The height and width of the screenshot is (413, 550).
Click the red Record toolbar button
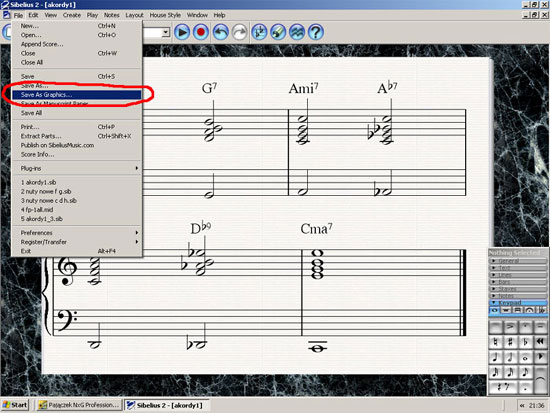coord(201,32)
